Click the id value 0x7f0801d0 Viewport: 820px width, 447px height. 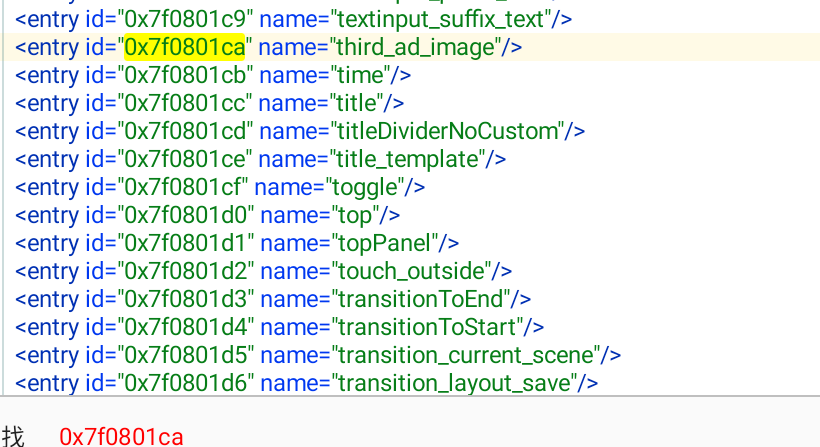point(186,215)
